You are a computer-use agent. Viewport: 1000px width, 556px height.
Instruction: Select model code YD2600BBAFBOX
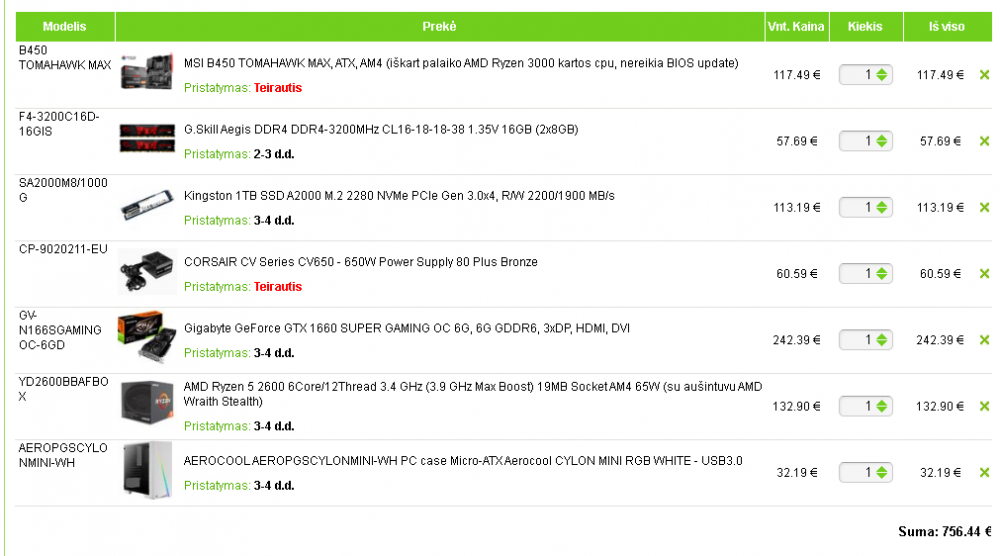(x=64, y=390)
